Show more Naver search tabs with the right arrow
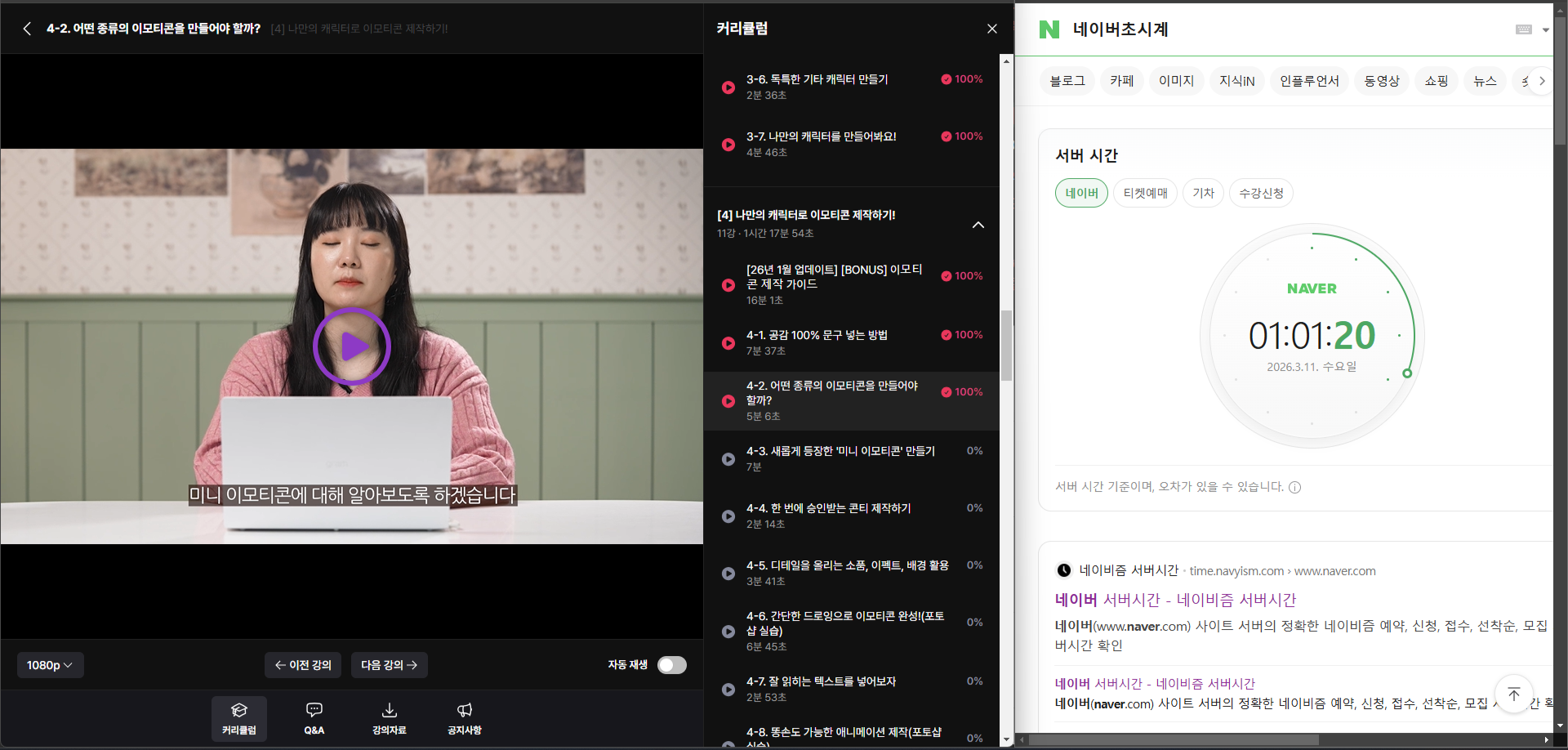1568x750 pixels. [1542, 81]
